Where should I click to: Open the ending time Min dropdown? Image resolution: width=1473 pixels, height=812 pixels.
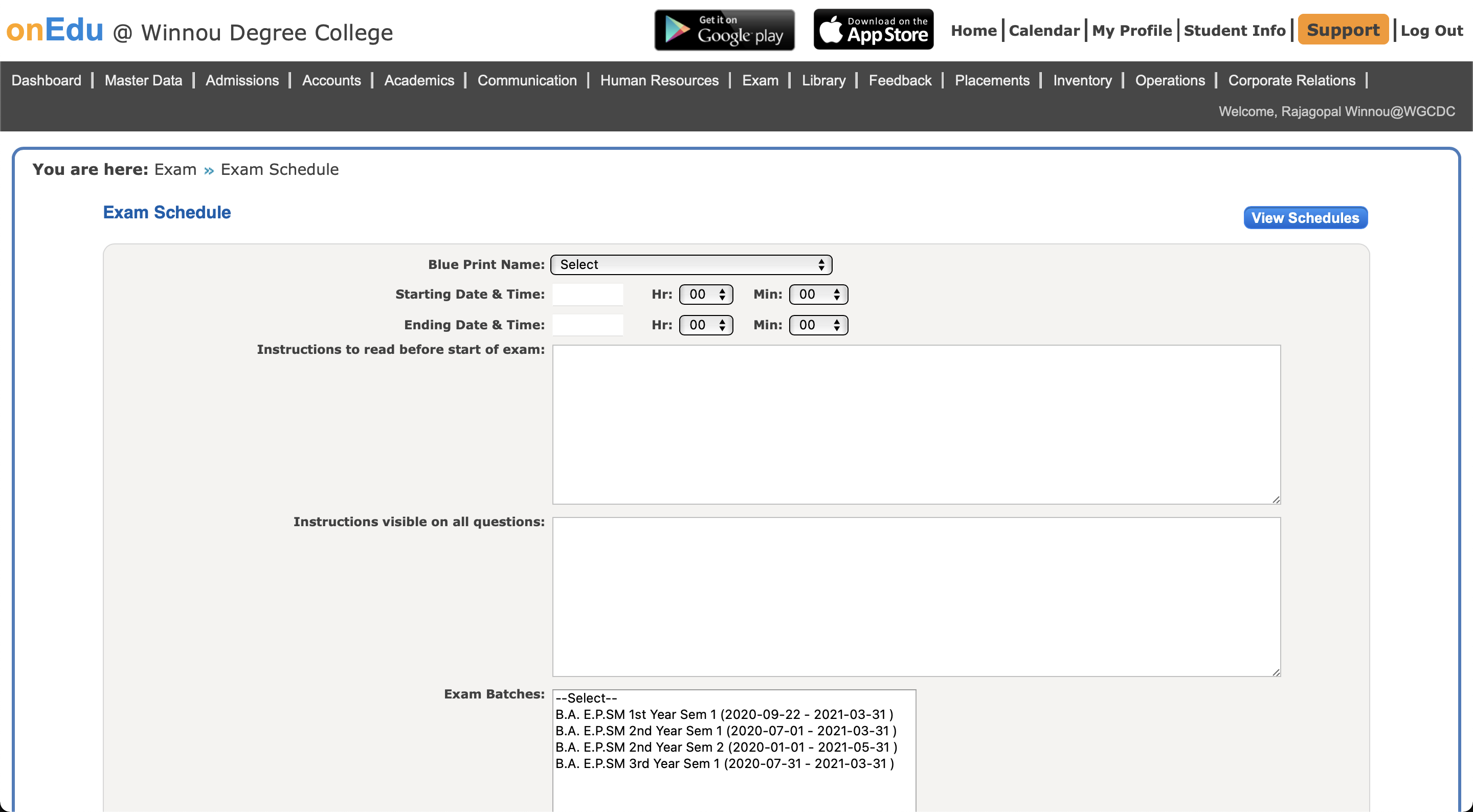[818, 325]
